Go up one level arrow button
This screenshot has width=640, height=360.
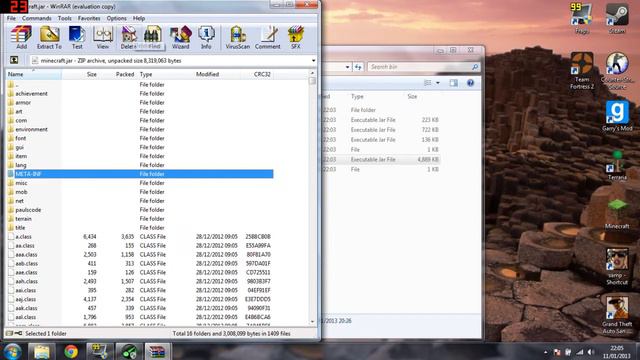coord(14,60)
